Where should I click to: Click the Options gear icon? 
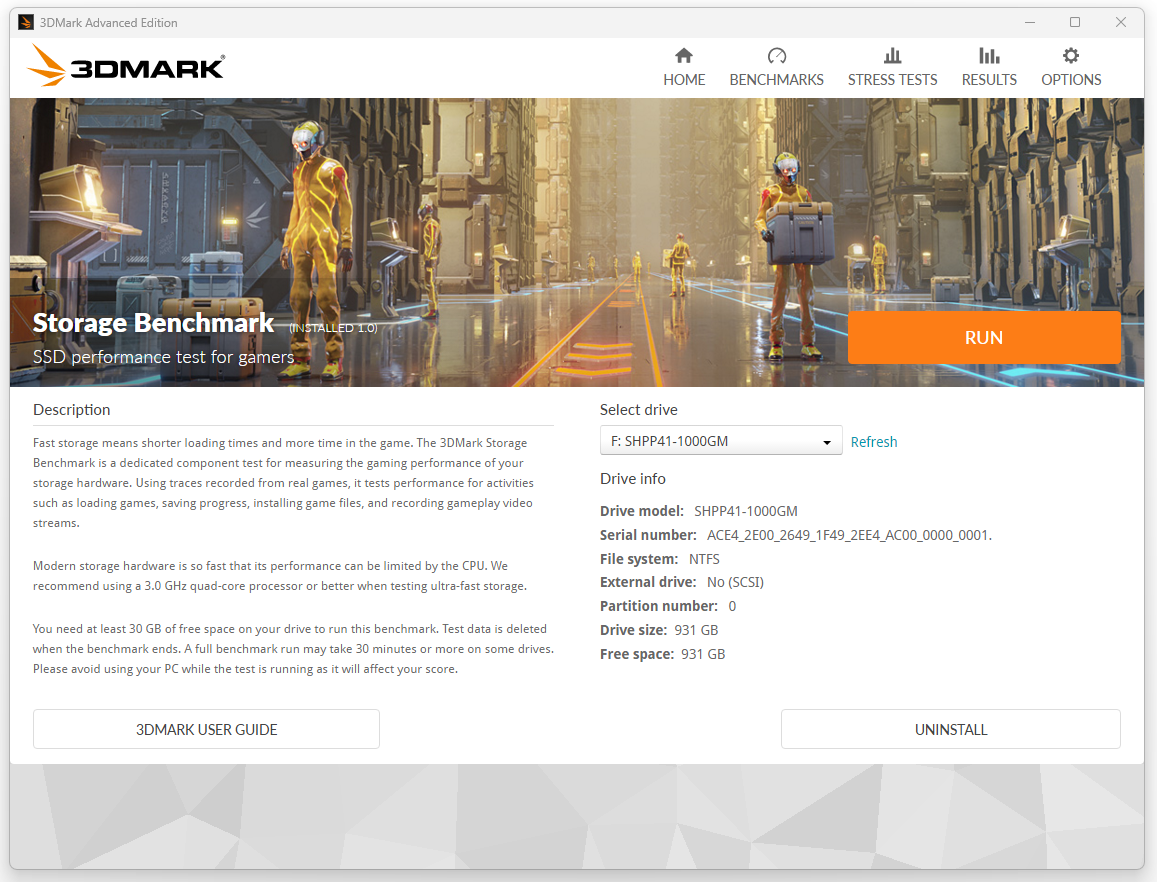[1071, 55]
